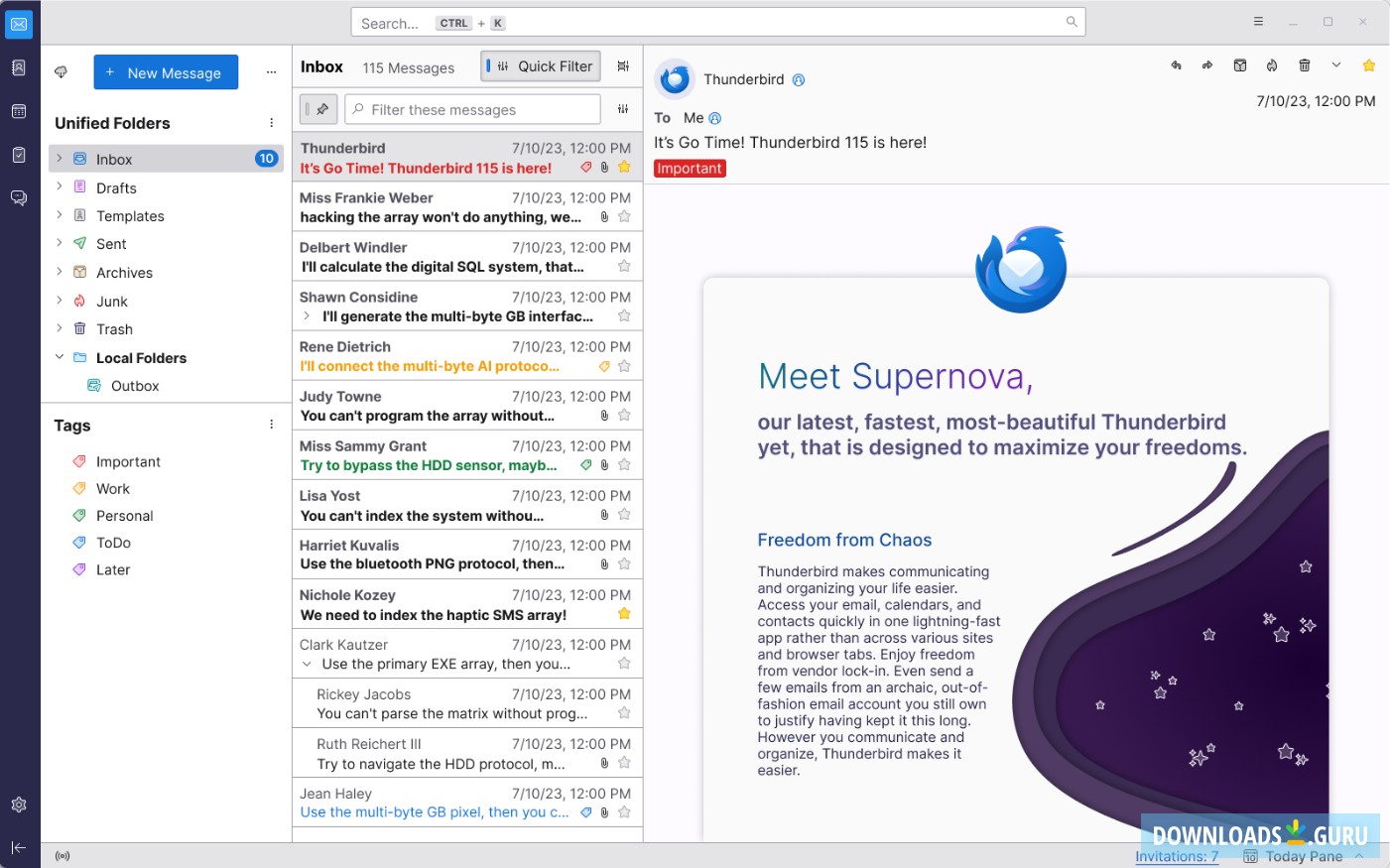The height and width of the screenshot is (868, 1390).
Task: Open Thunderbird Settings via the gear icon
Action: point(19,805)
